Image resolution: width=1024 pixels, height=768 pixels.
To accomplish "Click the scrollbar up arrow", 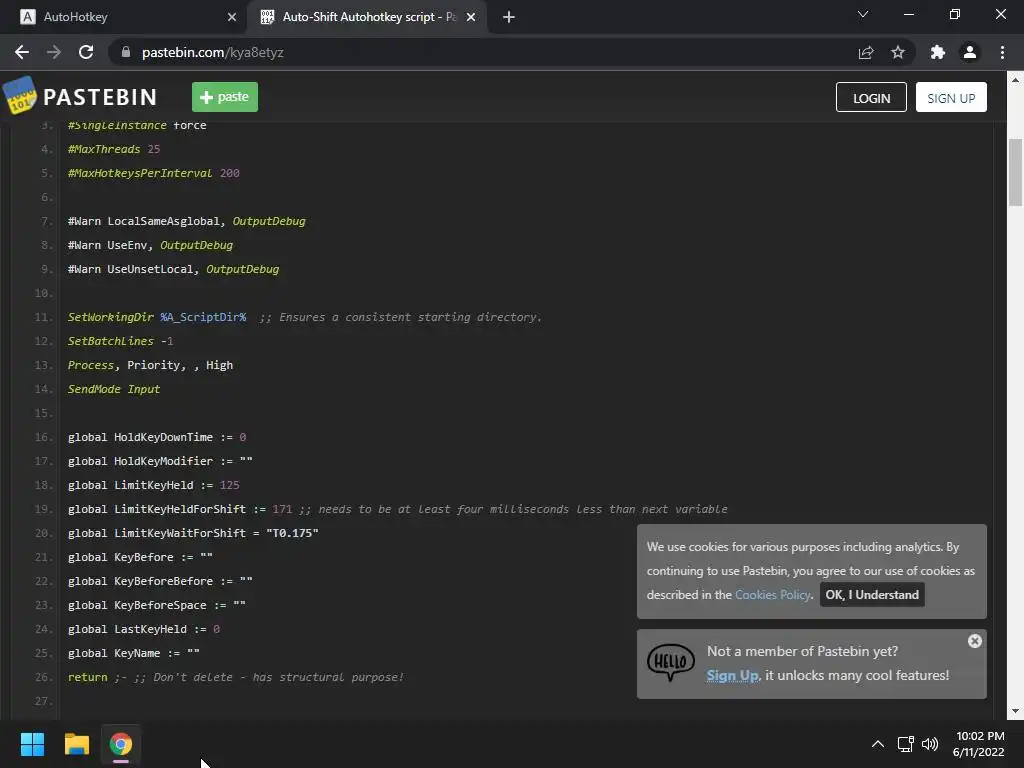I will 1015,80.
